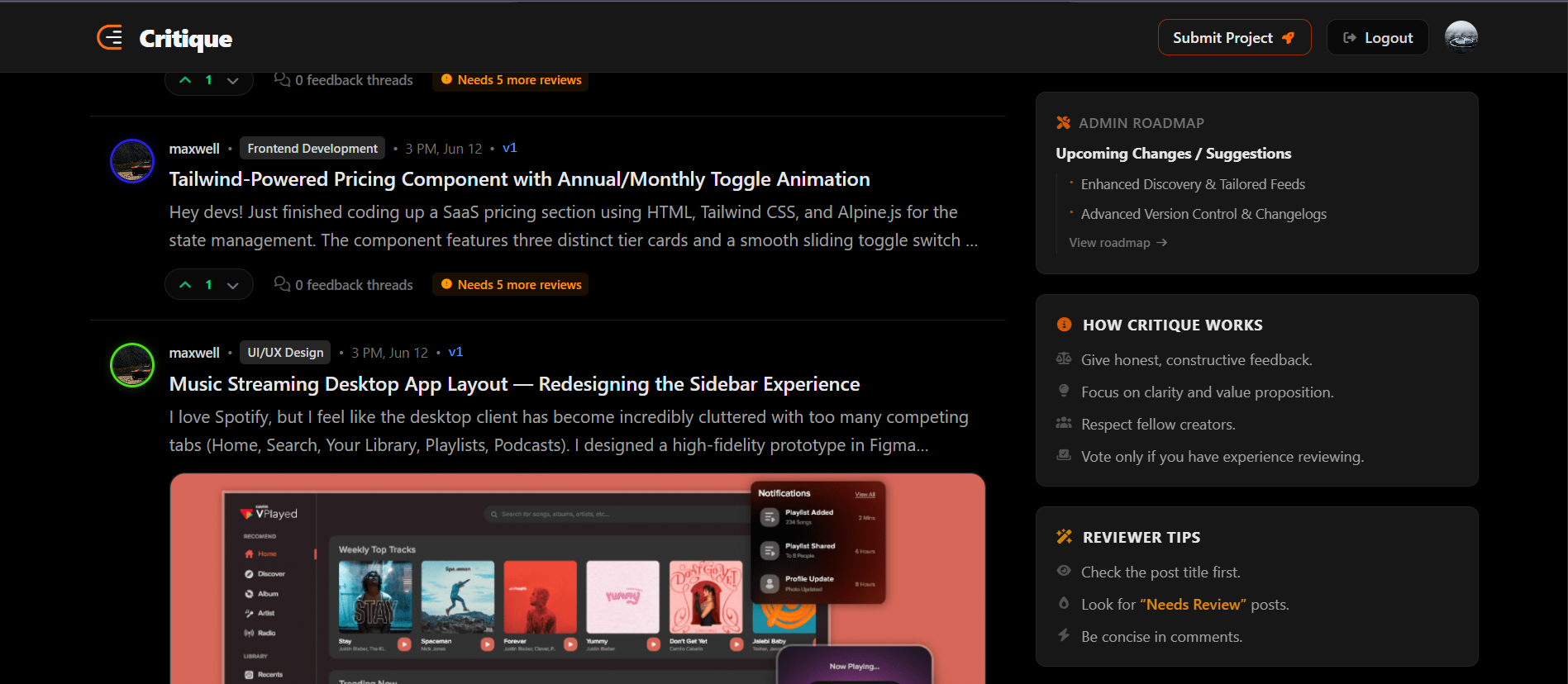Upvote the Tailwind-Powered Pricing Component post
Viewport: 1568px width, 684px height.
[x=186, y=284]
